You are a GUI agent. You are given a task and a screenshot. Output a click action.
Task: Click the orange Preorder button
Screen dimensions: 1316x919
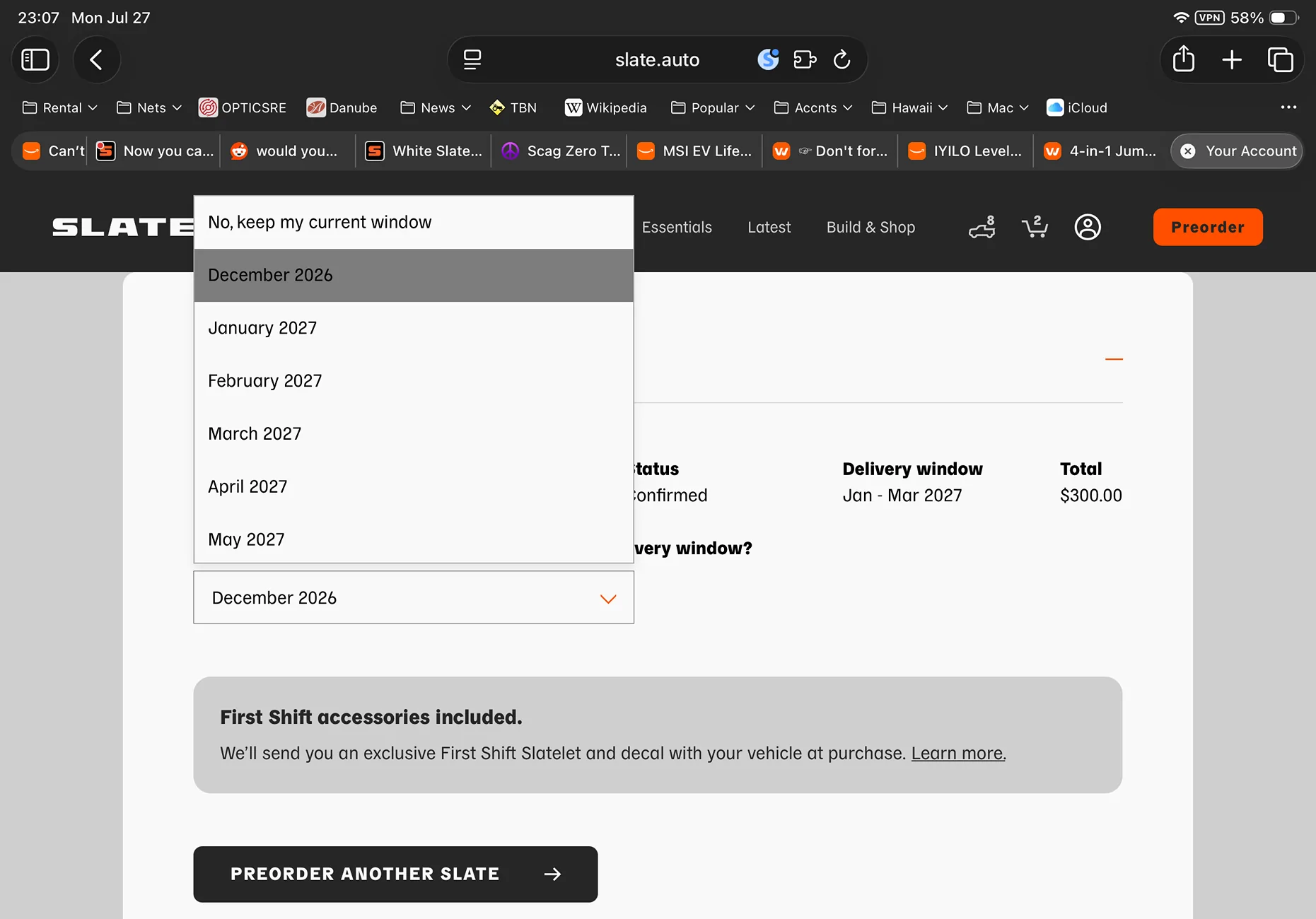click(1208, 227)
